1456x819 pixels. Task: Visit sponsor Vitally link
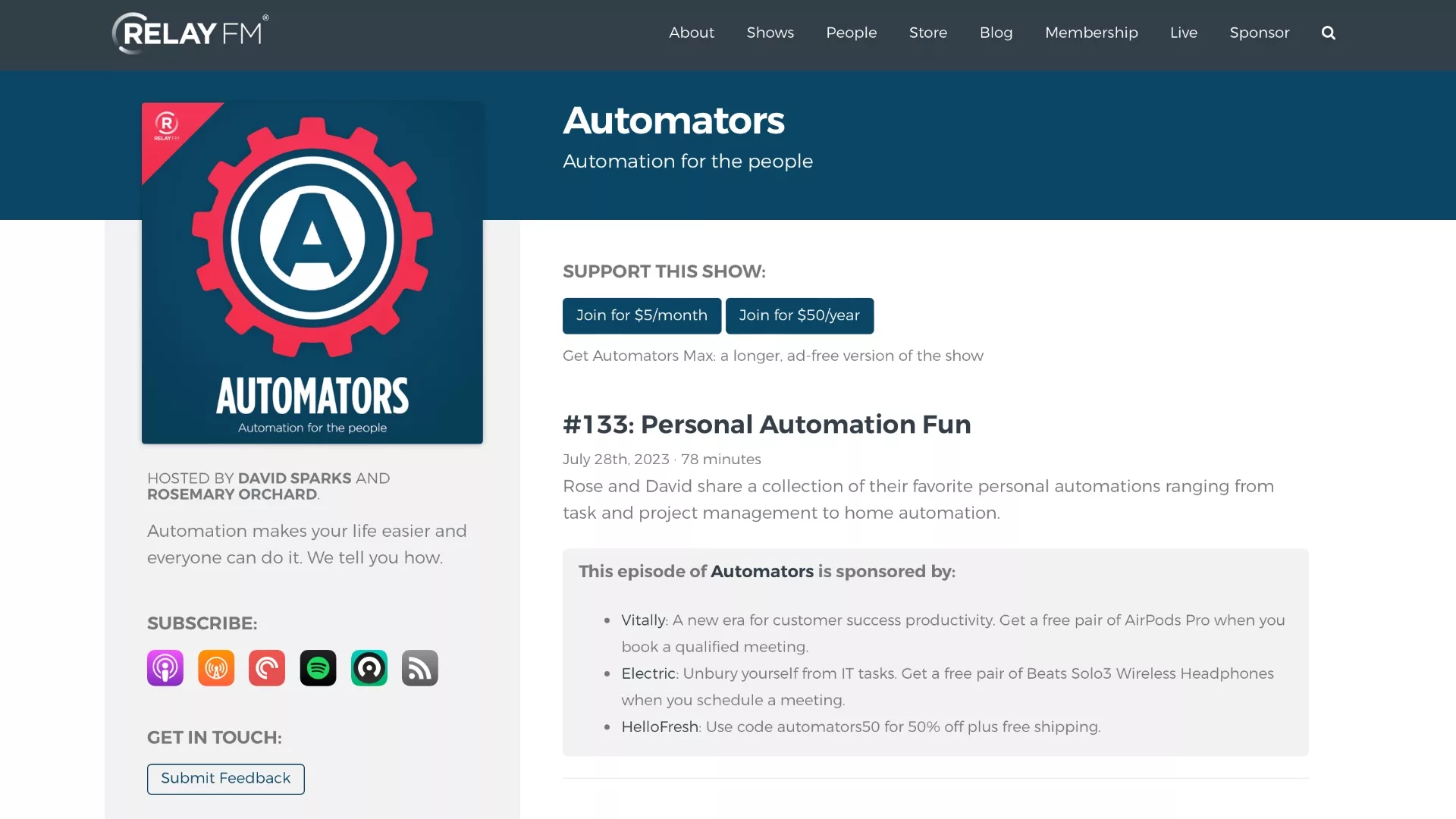coord(643,620)
